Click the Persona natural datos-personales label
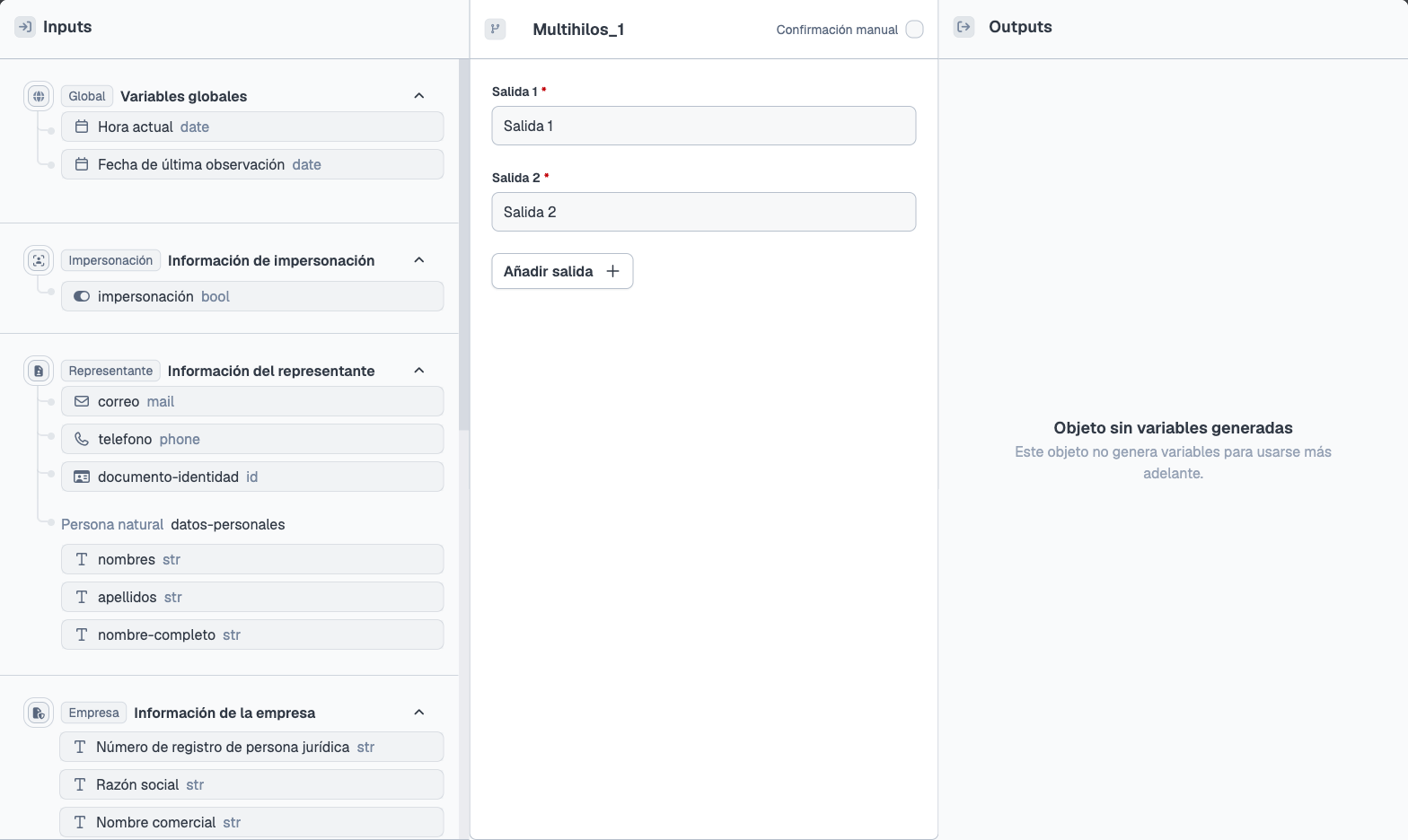 [x=173, y=524]
